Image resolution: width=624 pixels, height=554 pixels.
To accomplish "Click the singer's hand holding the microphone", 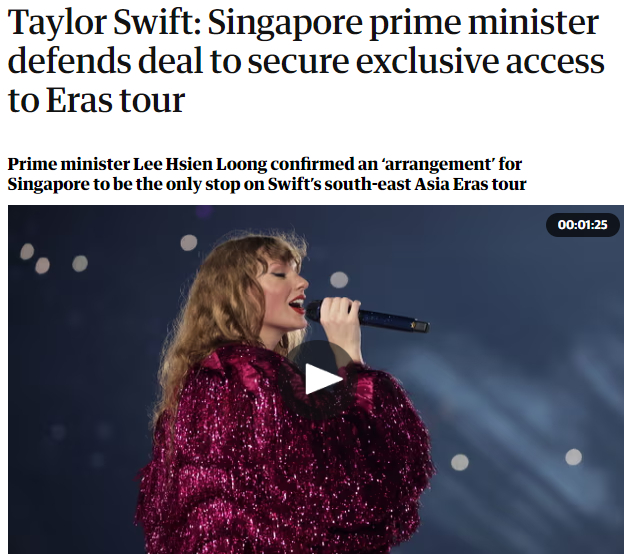I will coord(338,322).
